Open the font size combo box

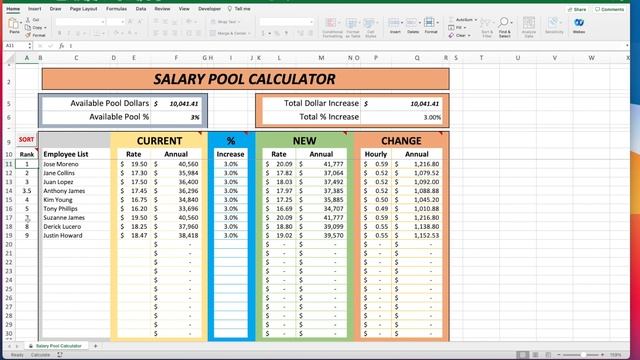[x=116, y=22]
